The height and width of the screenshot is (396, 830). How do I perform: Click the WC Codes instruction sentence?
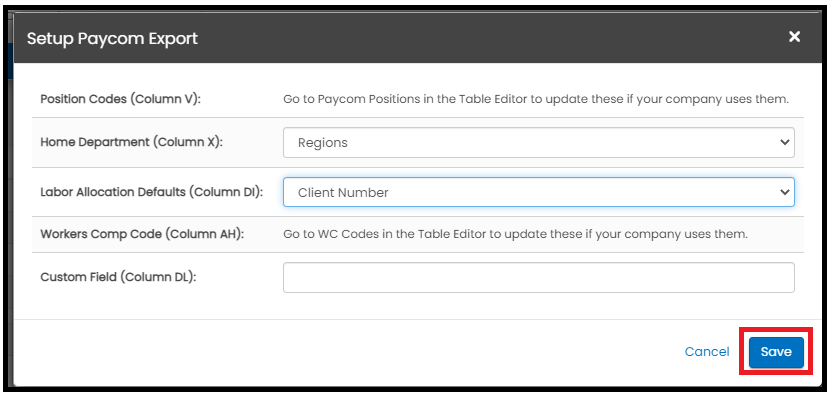pyautogui.click(x=516, y=235)
